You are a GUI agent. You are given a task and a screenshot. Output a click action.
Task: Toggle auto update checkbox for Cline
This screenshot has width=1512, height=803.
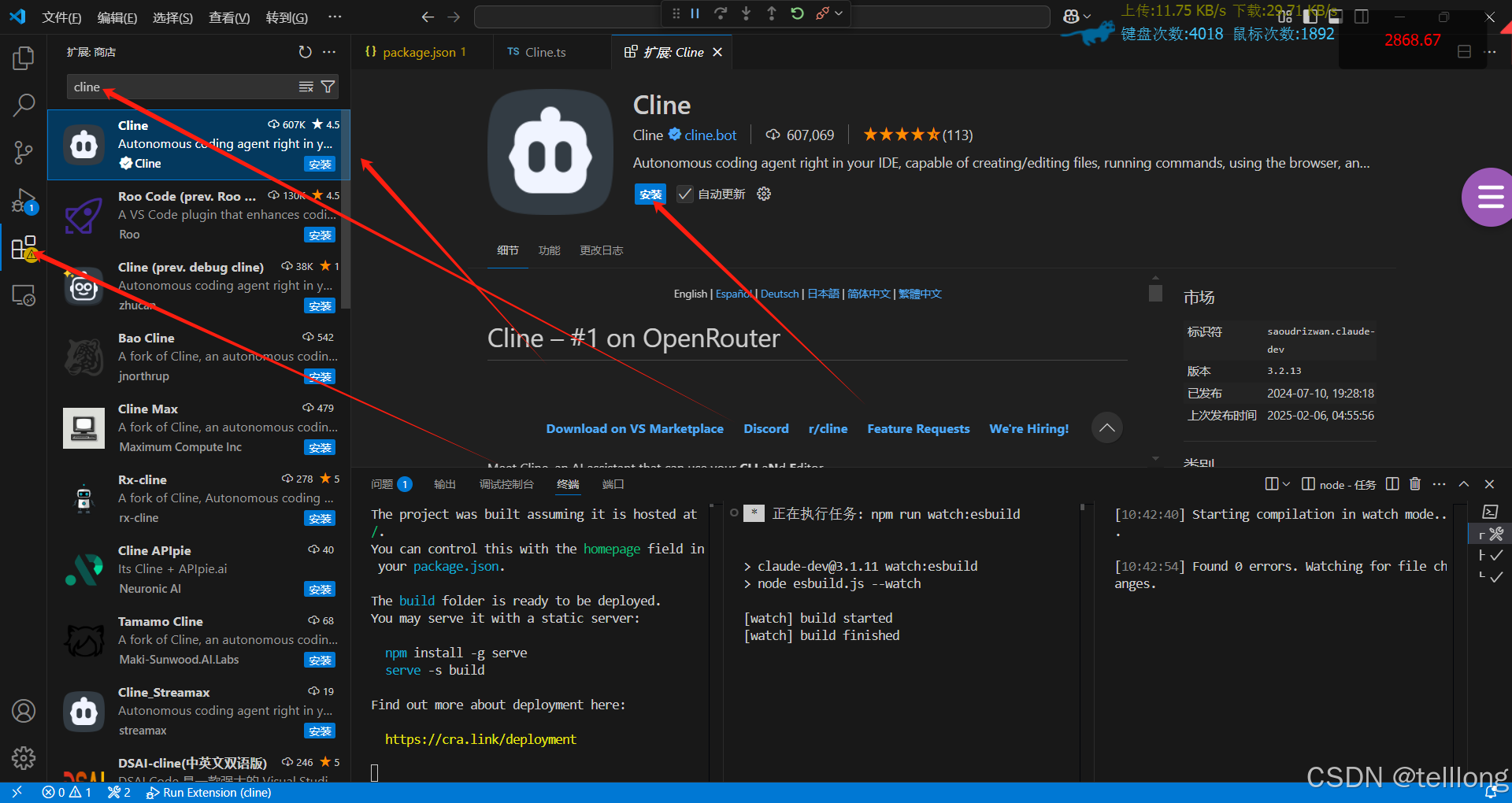point(685,194)
